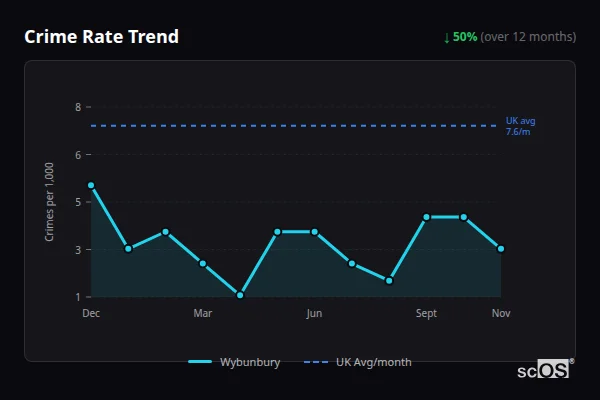This screenshot has width=600, height=400.
Task: Click the 'UK avg 7.6/m' label
Action: [520, 126]
